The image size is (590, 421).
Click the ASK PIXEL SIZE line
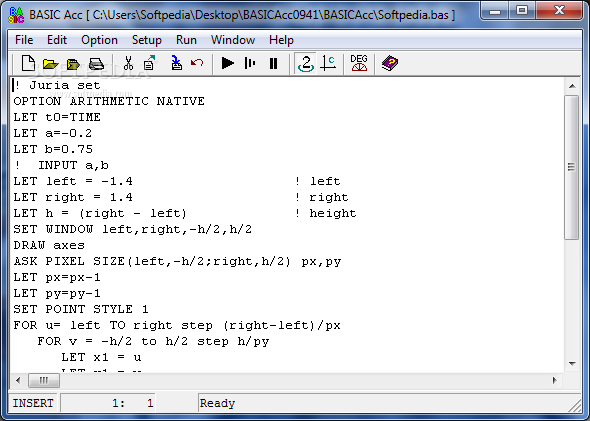point(177,261)
